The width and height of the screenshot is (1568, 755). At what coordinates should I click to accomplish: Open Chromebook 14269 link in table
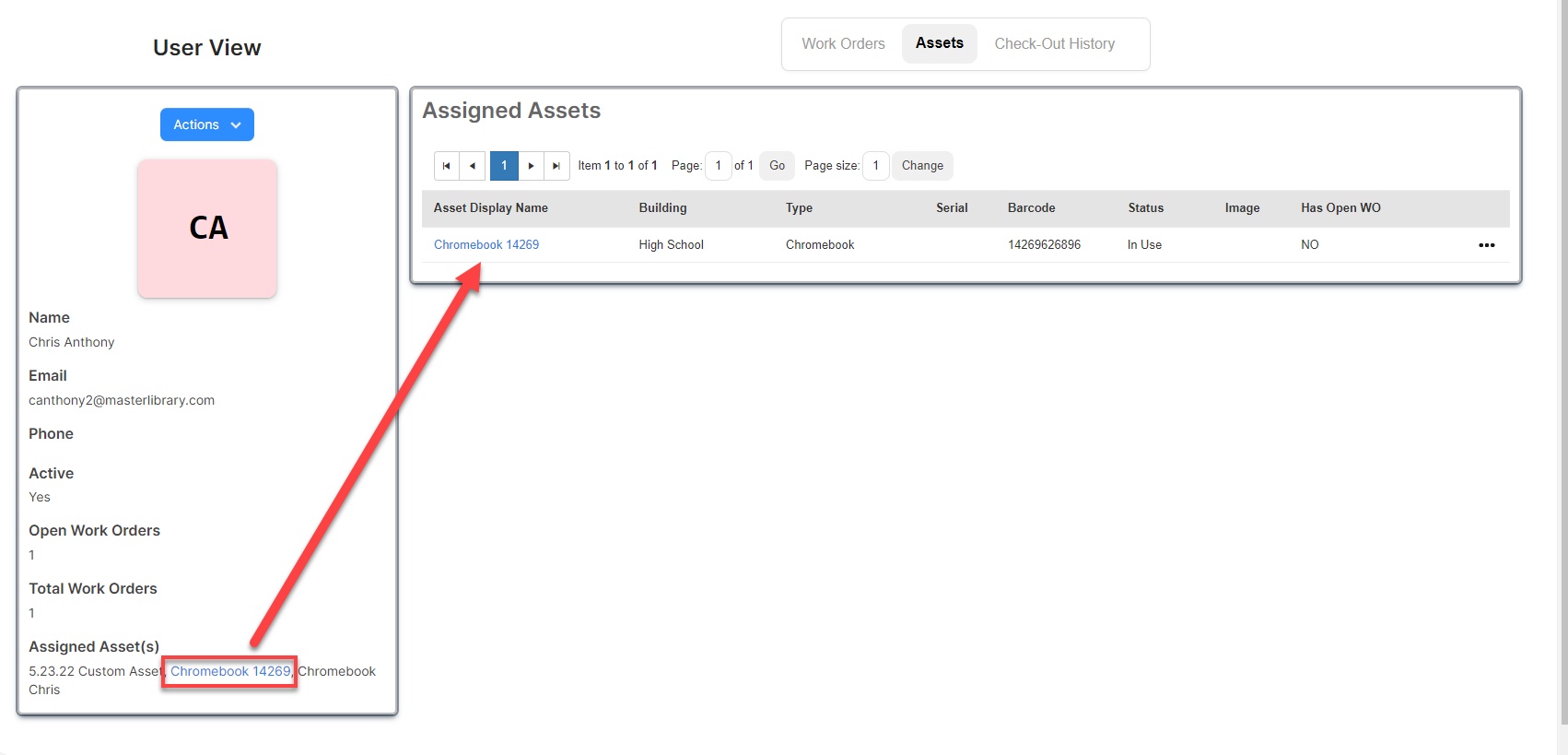coord(486,244)
